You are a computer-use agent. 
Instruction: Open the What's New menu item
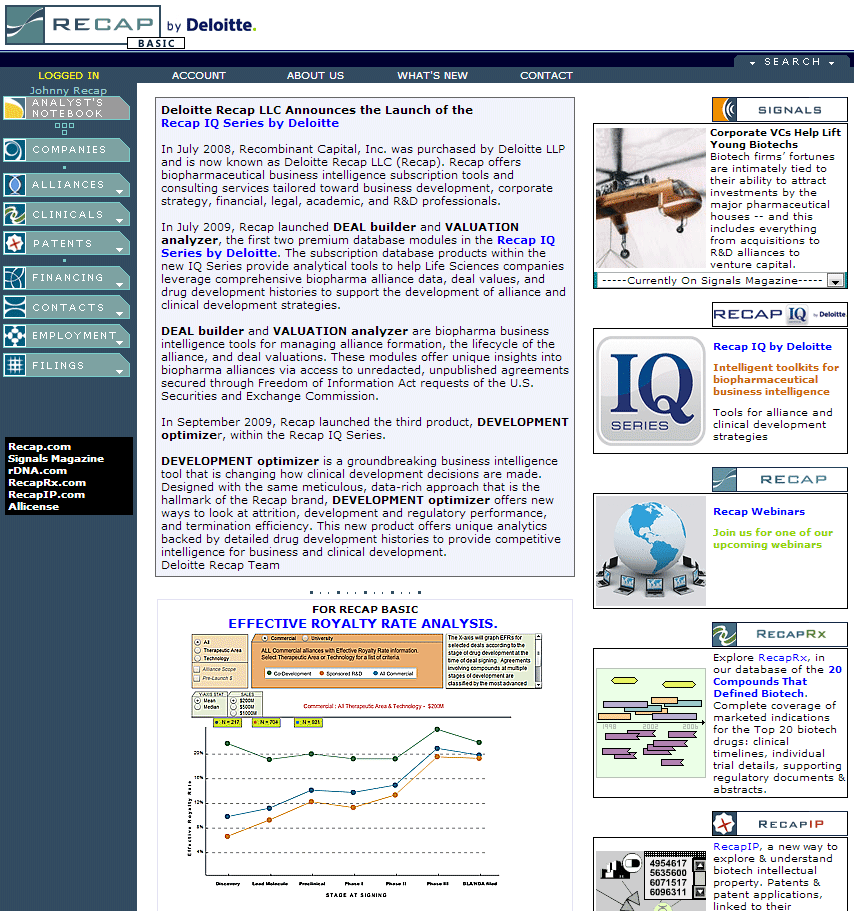click(x=432, y=76)
